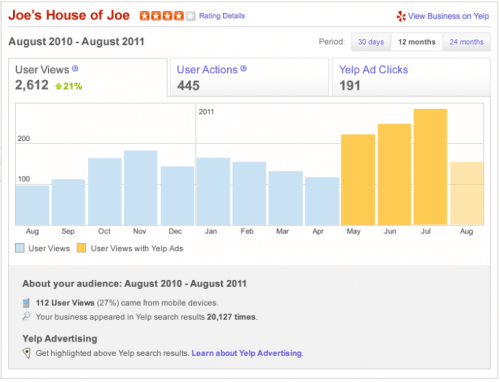
Task: Select the 30 days period
Action: (x=371, y=42)
